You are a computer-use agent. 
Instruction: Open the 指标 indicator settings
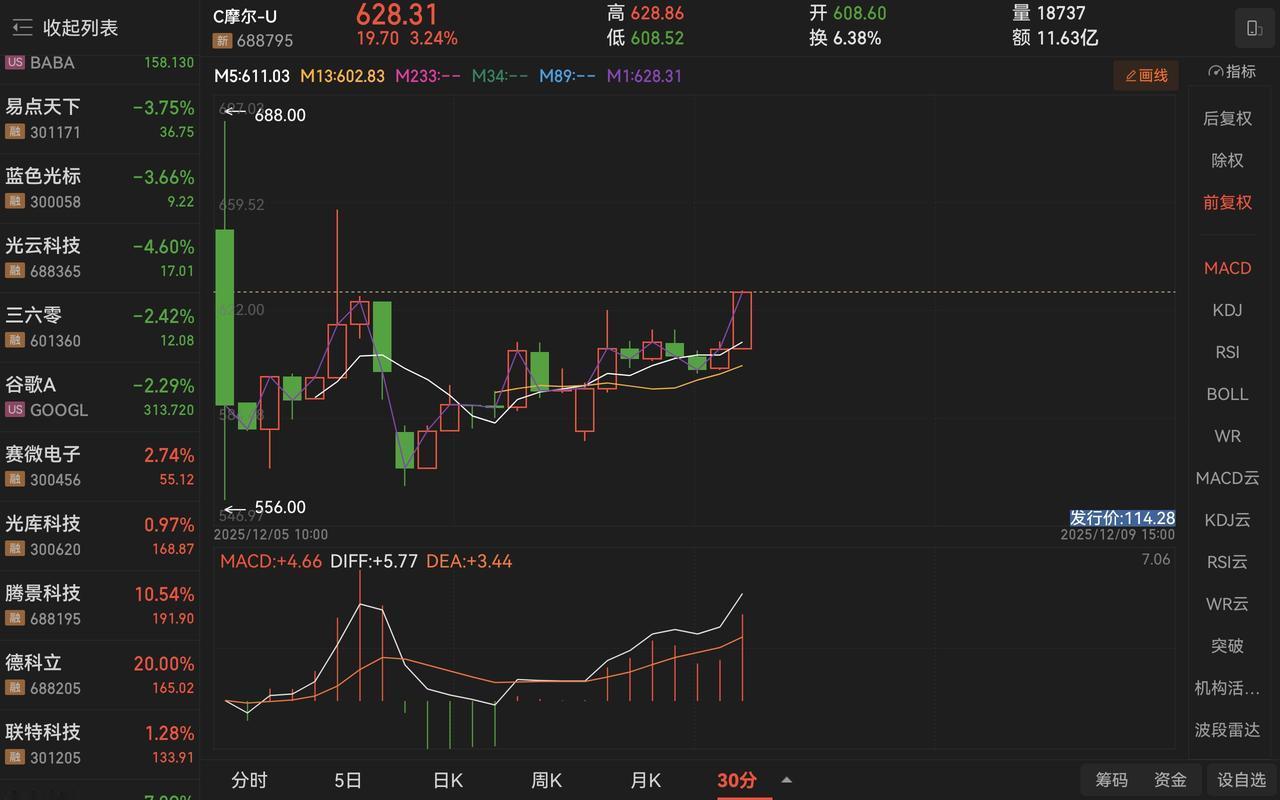click(1232, 71)
